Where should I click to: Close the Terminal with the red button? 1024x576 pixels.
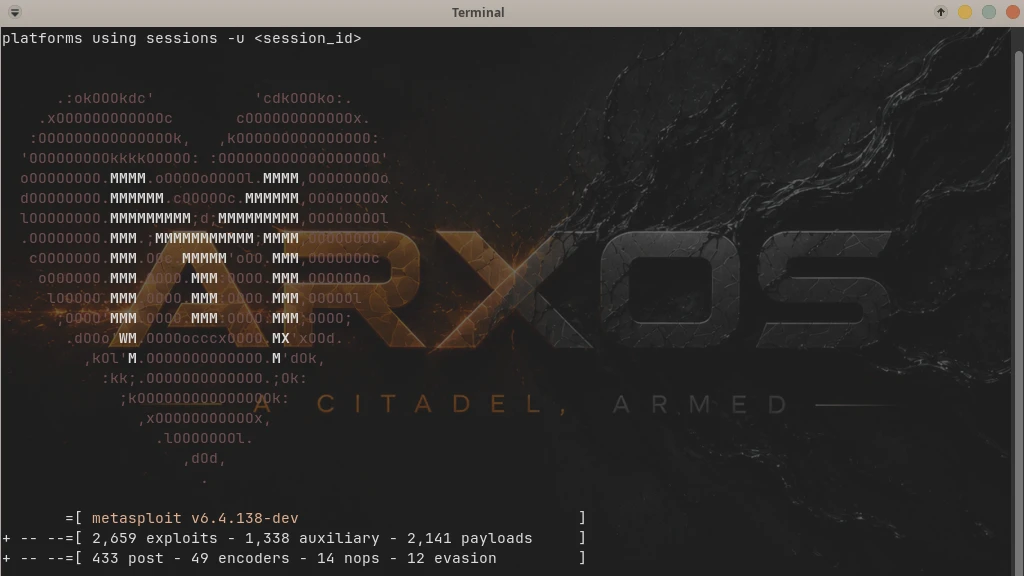(x=1012, y=12)
